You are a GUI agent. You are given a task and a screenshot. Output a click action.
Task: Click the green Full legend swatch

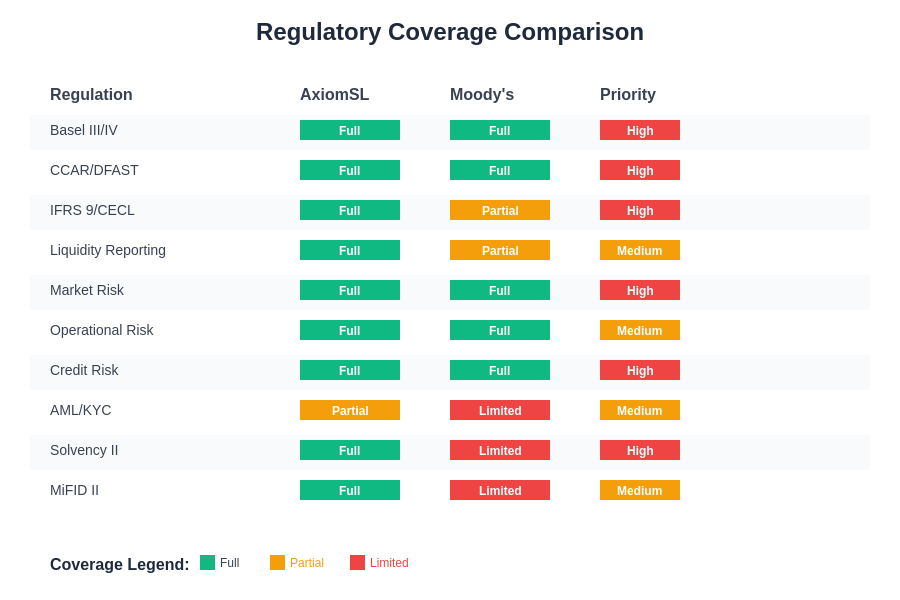(x=207, y=563)
